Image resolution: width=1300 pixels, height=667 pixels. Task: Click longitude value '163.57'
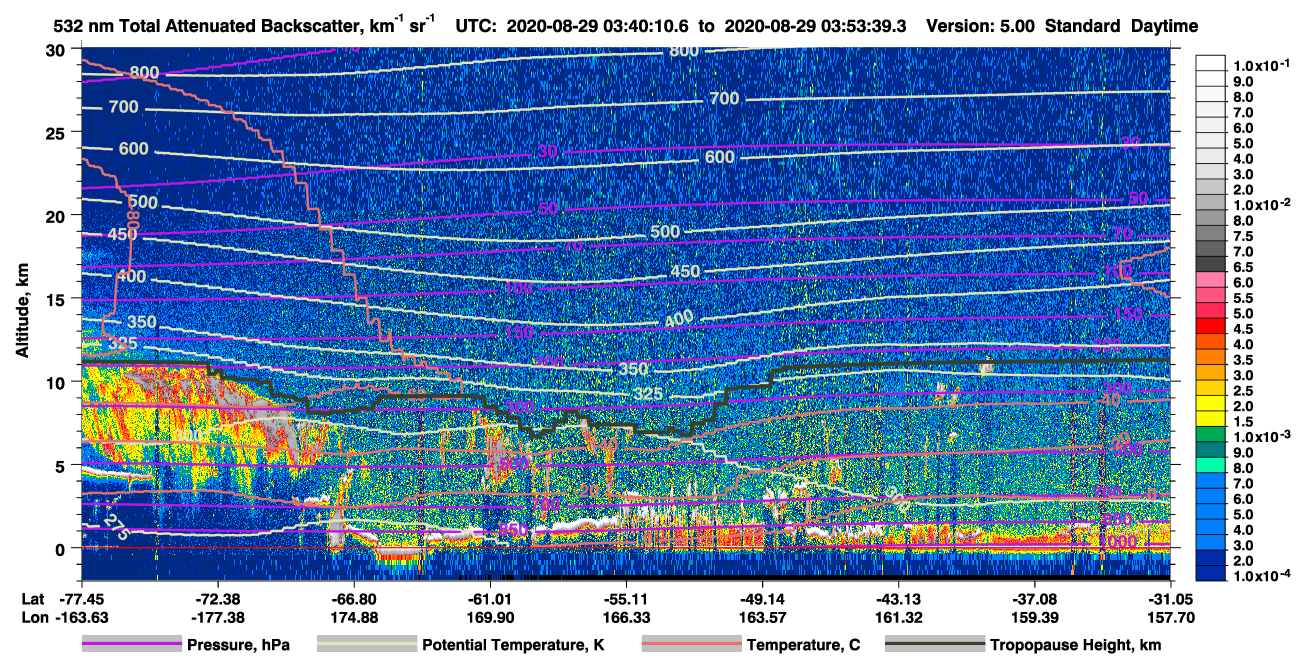[764, 617]
